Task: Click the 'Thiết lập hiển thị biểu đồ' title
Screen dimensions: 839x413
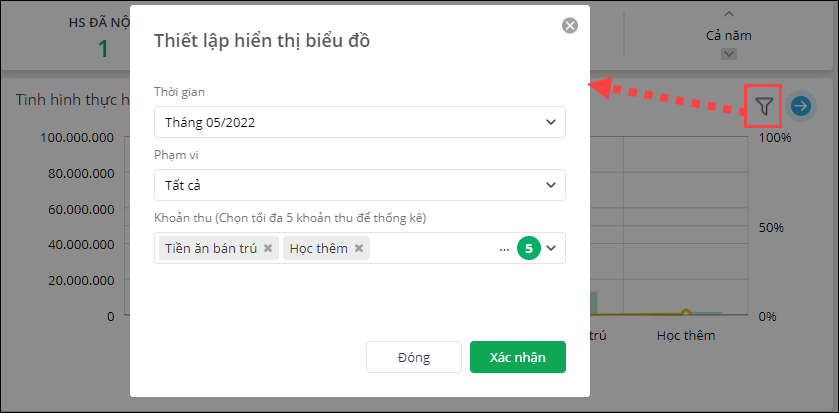Action: coord(264,41)
